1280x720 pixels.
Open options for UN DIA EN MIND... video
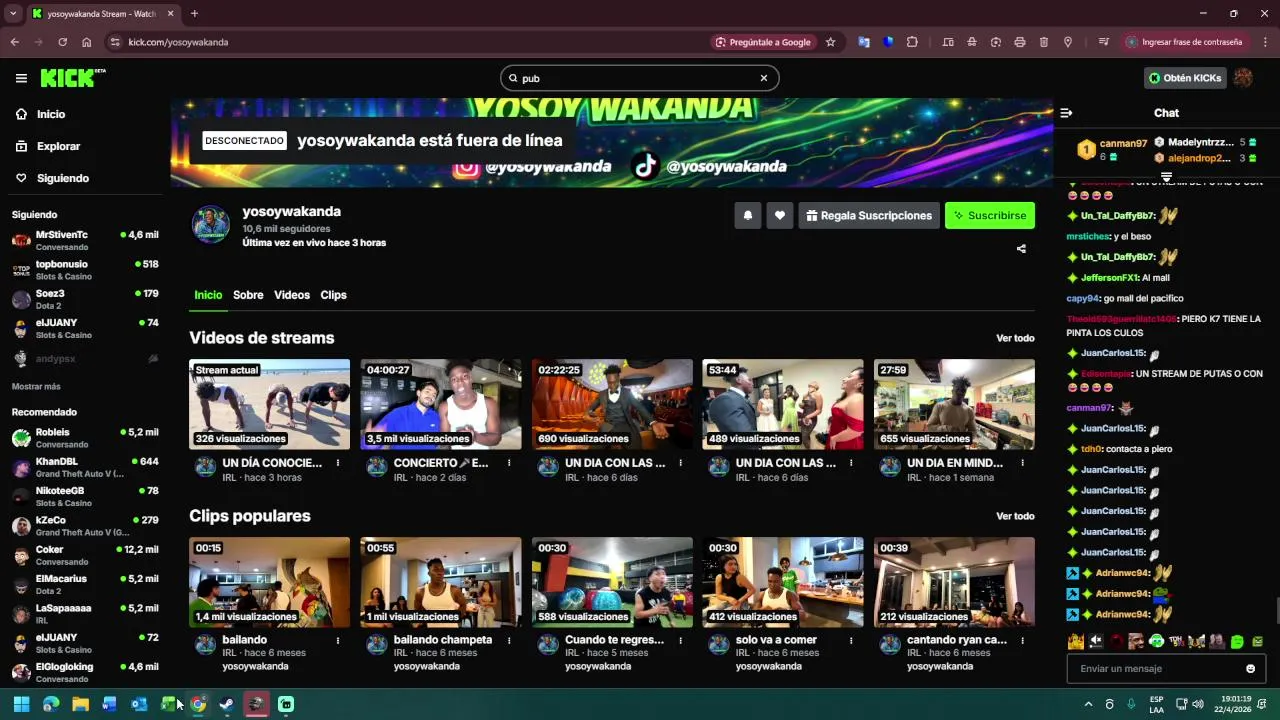pos(1022,463)
